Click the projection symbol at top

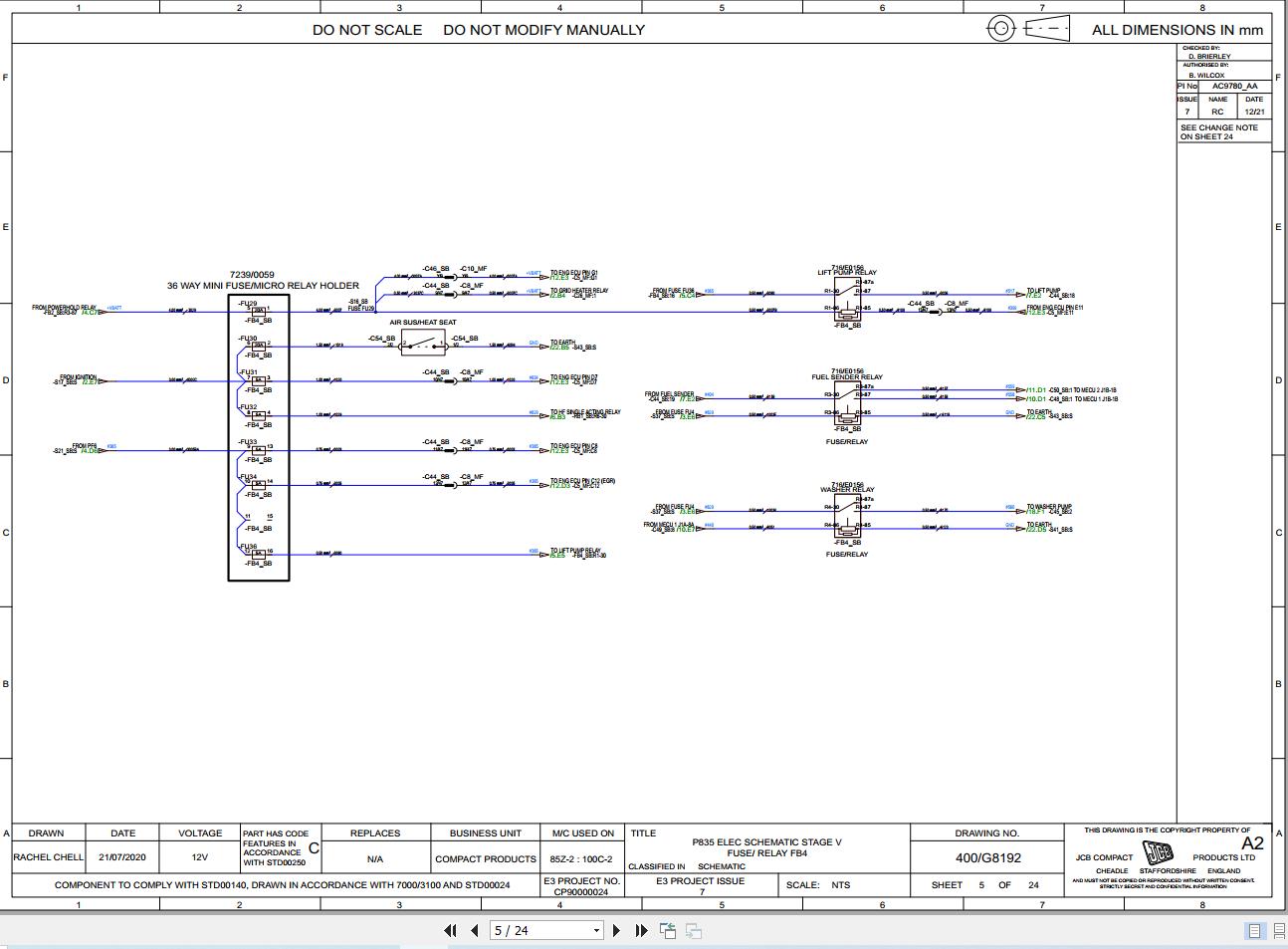pos(1027,28)
